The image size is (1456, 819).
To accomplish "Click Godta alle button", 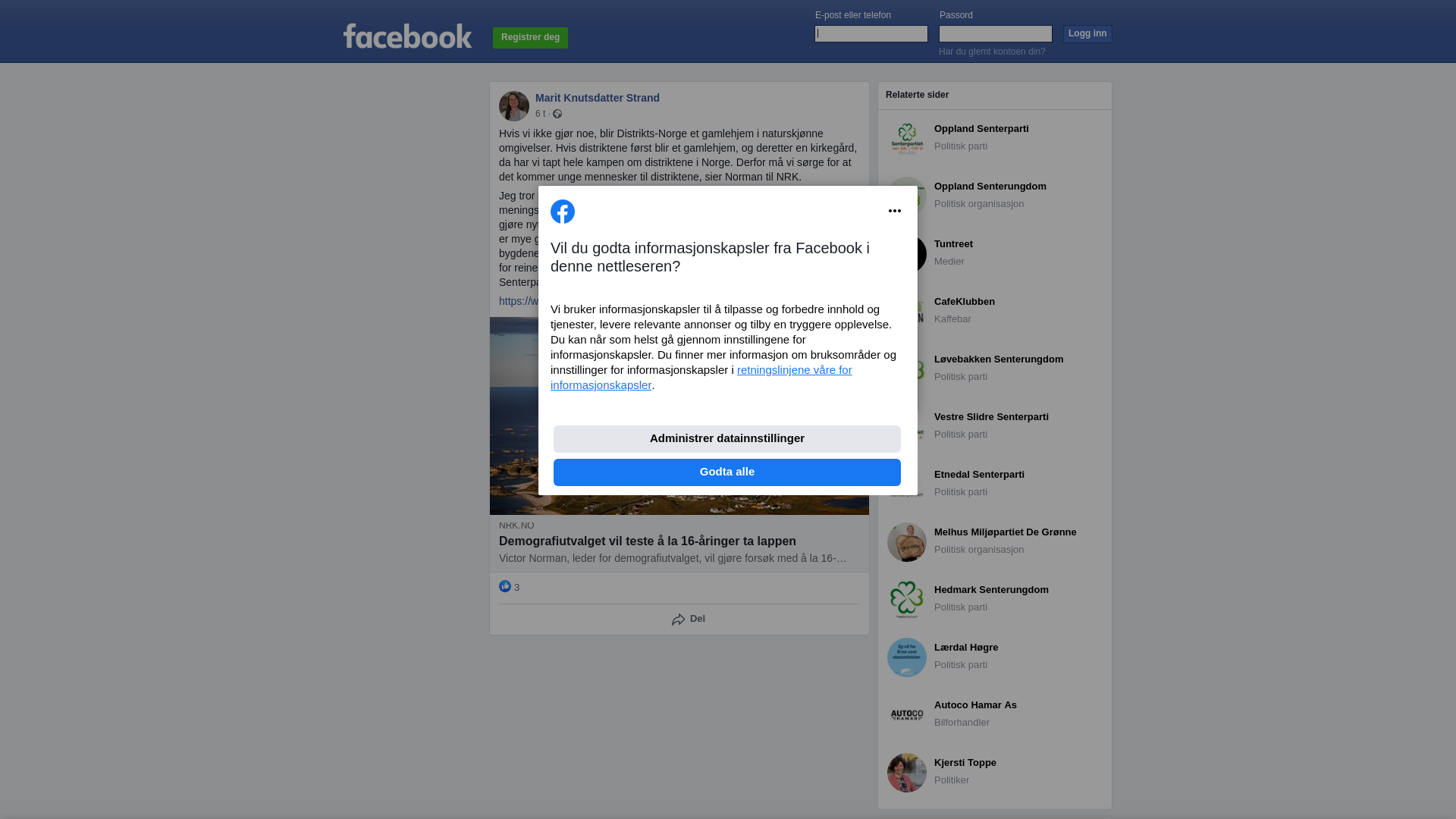I will (727, 472).
